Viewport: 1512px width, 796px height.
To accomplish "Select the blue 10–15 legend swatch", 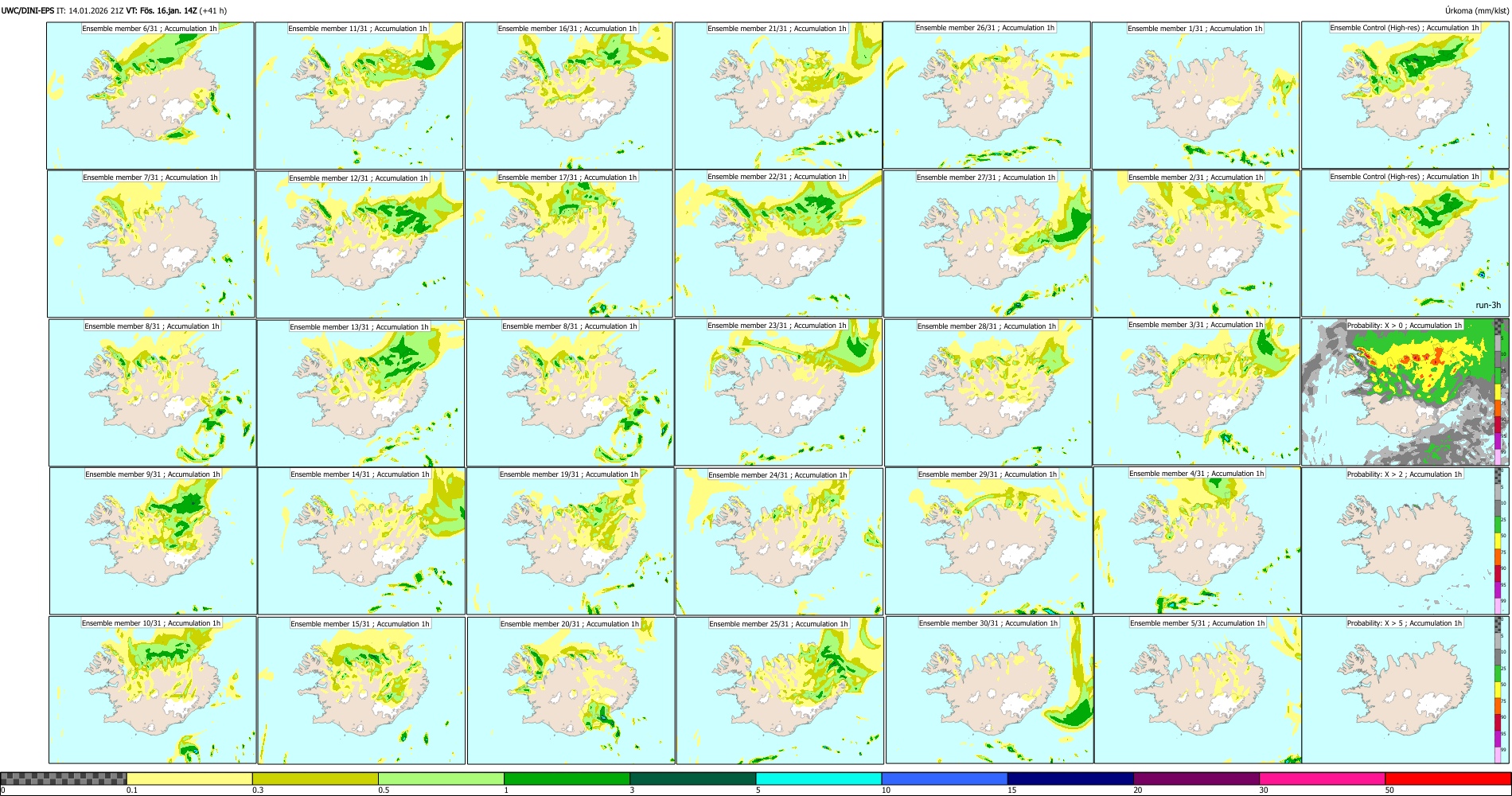I will point(944,778).
